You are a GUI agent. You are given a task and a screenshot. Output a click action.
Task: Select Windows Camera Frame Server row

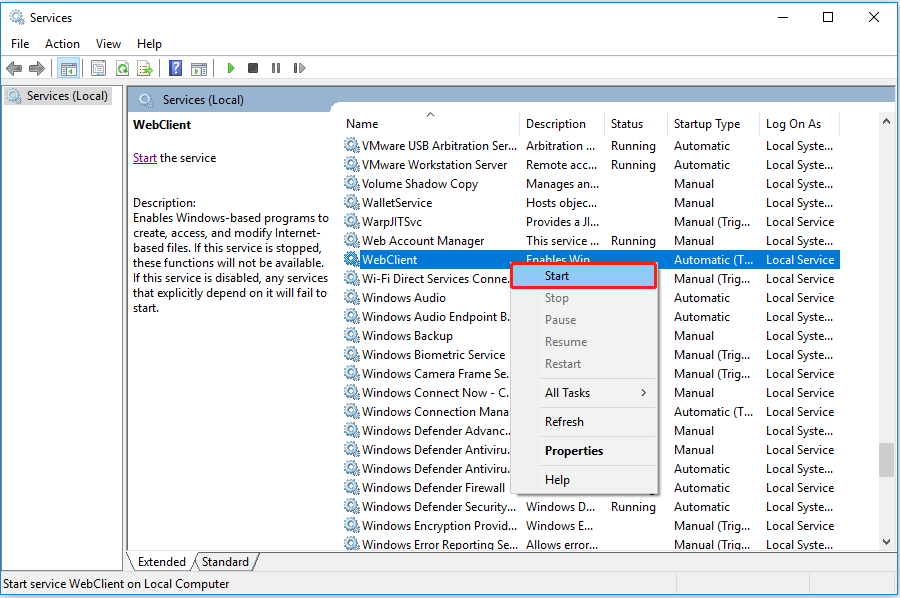click(427, 373)
